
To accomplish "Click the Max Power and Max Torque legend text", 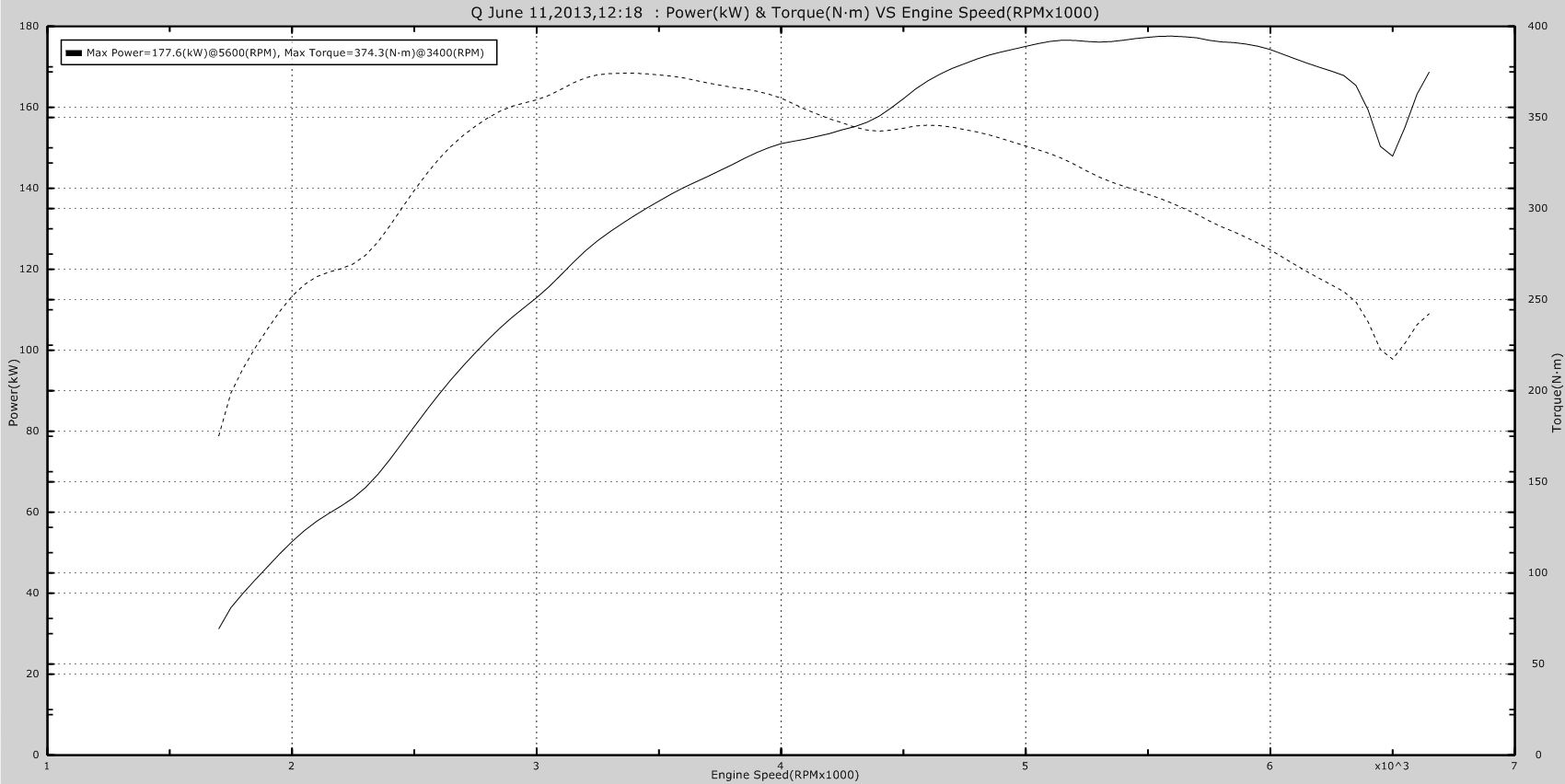I will [x=285, y=53].
